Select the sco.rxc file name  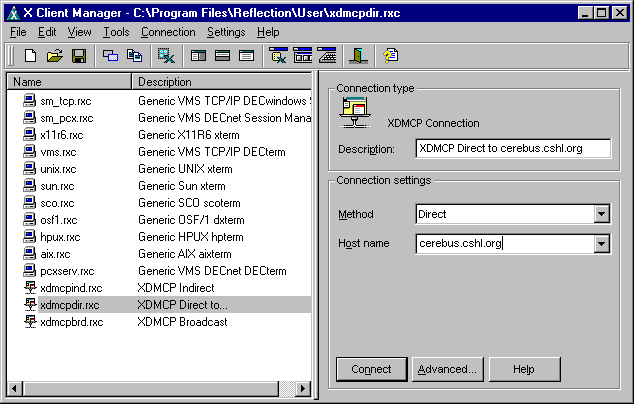point(57,203)
